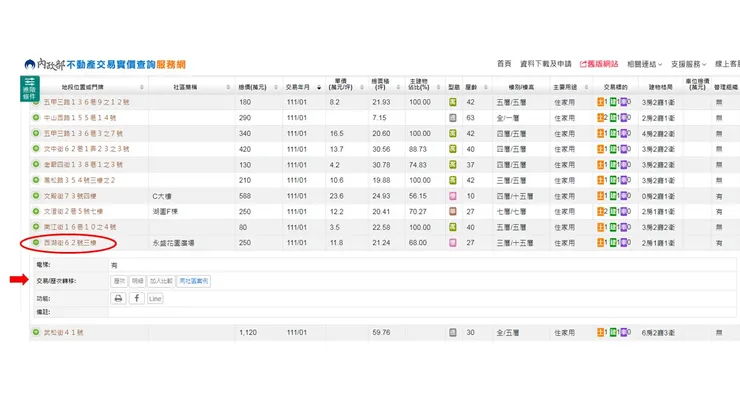
Task: Collapse the 西湖街62號三樓 row details
Action: tap(36, 242)
